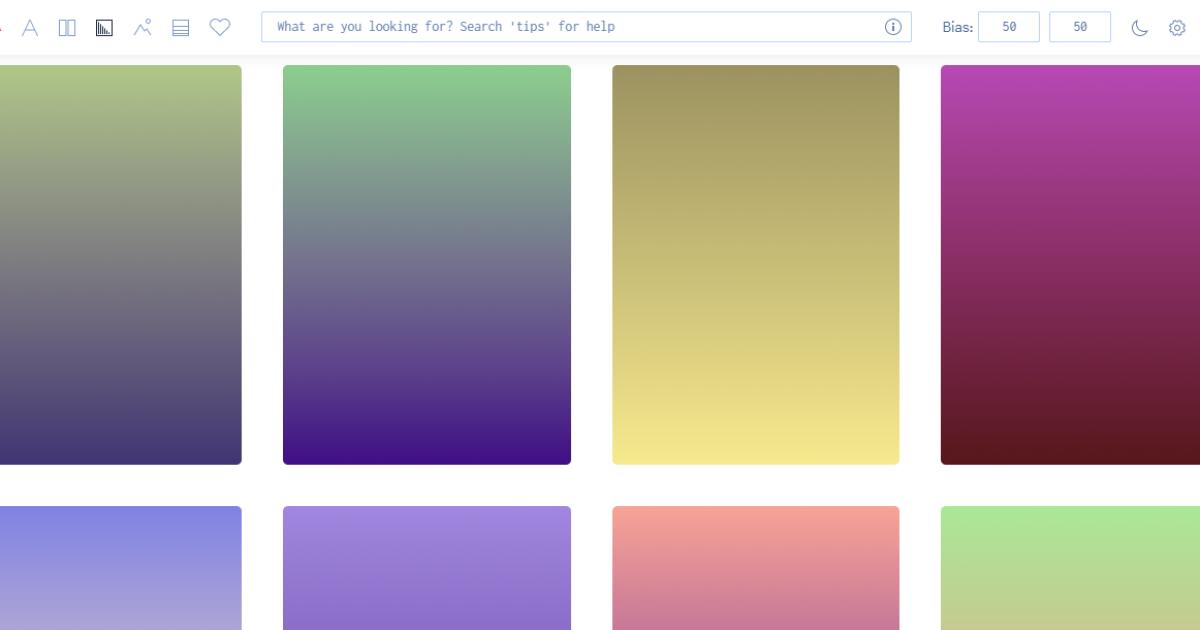Open the image/landscape view icon
The width and height of the screenshot is (1200, 630).
(x=142, y=28)
